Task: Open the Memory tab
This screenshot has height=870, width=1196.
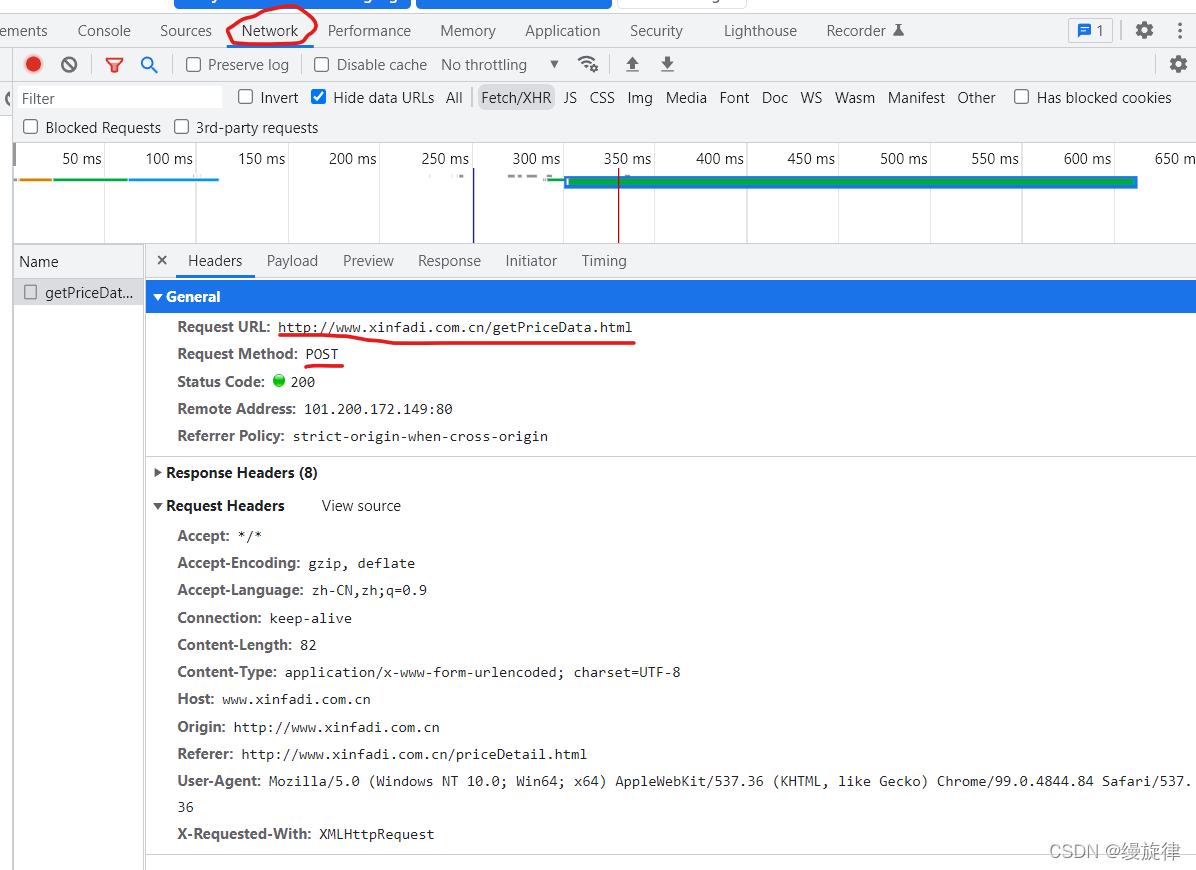Action: 468,31
